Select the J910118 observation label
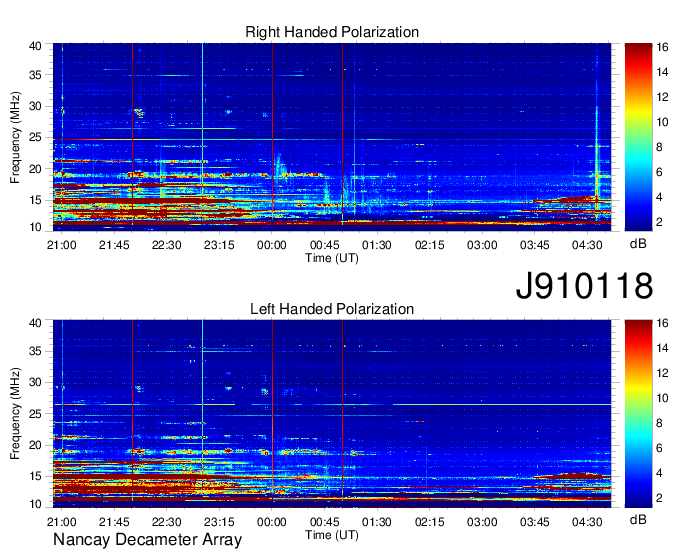The image size is (680, 552). click(x=584, y=286)
